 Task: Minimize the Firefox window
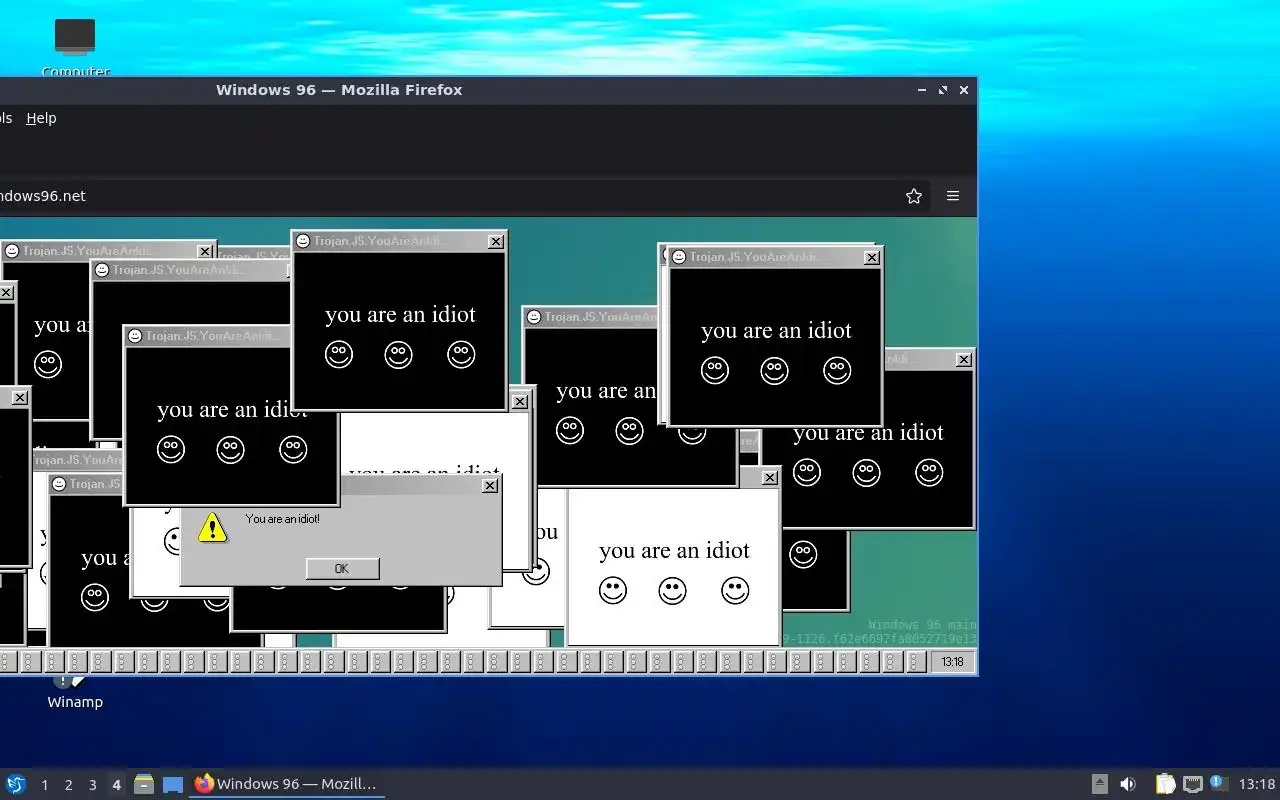[x=922, y=90]
